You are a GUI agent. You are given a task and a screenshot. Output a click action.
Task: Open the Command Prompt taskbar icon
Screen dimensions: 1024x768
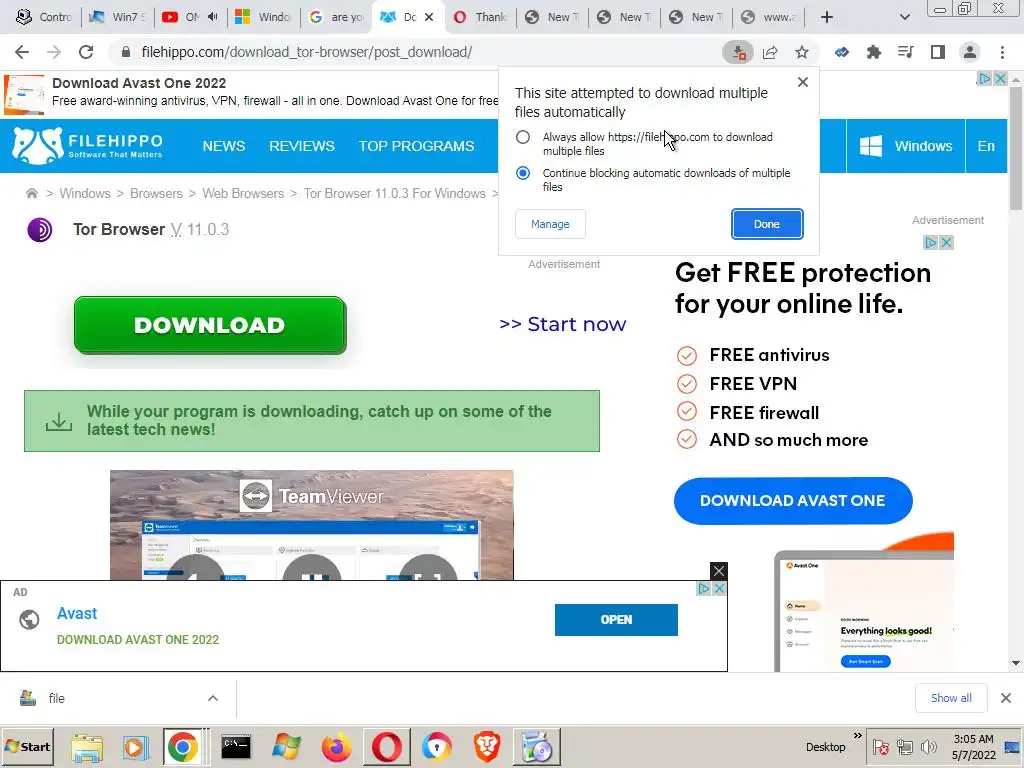pos(236,746)
